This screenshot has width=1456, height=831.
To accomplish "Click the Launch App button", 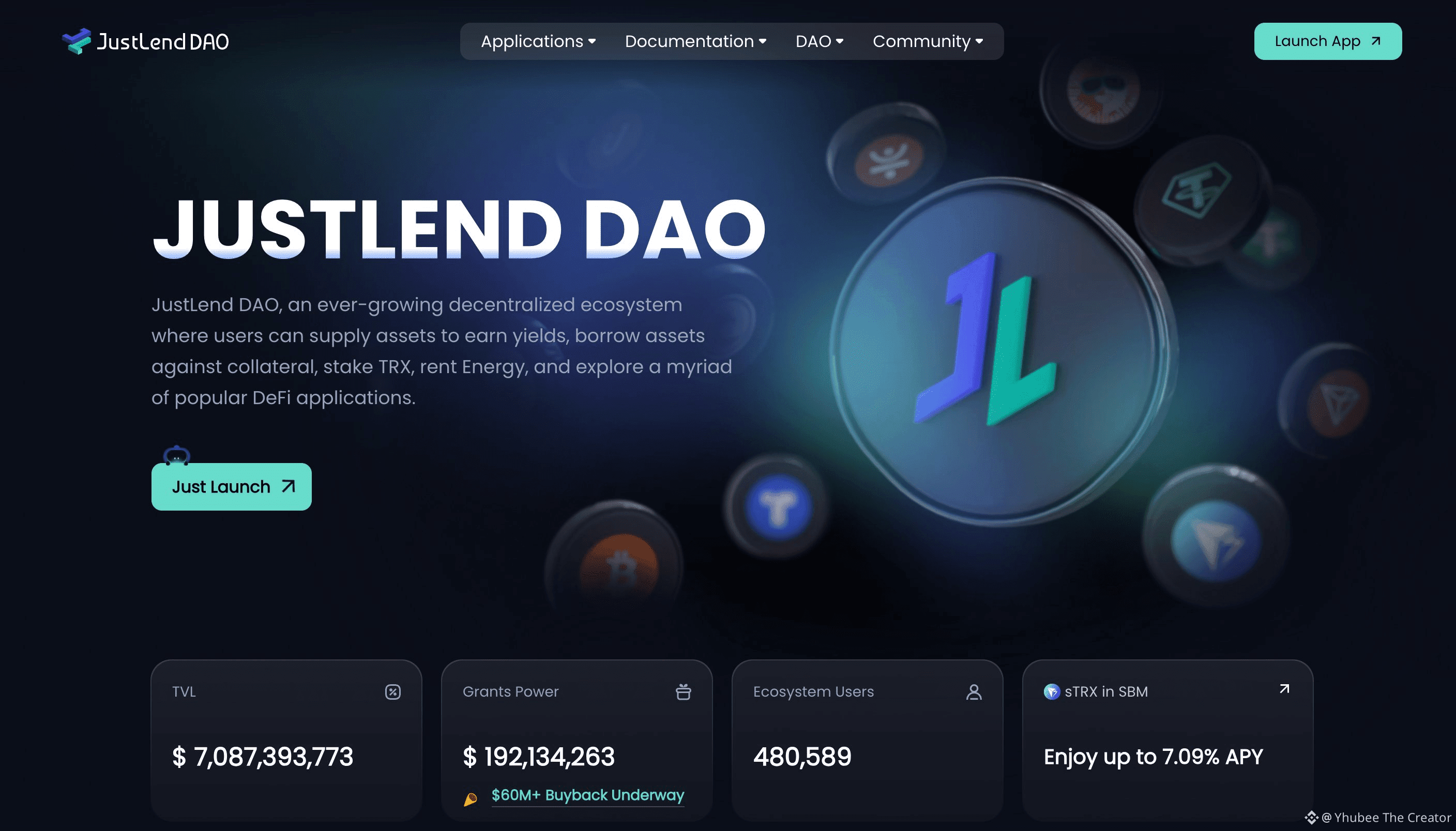I will click(x=1328, y=41).
